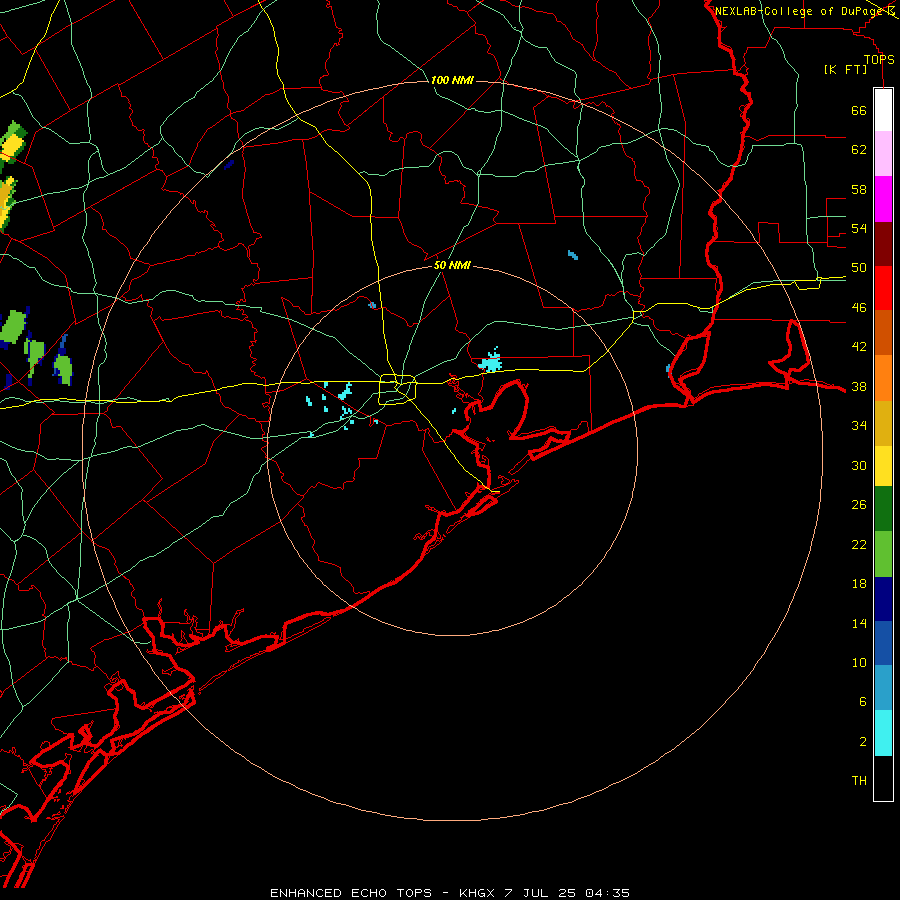Click the legend value '50'

coord(859,268)
